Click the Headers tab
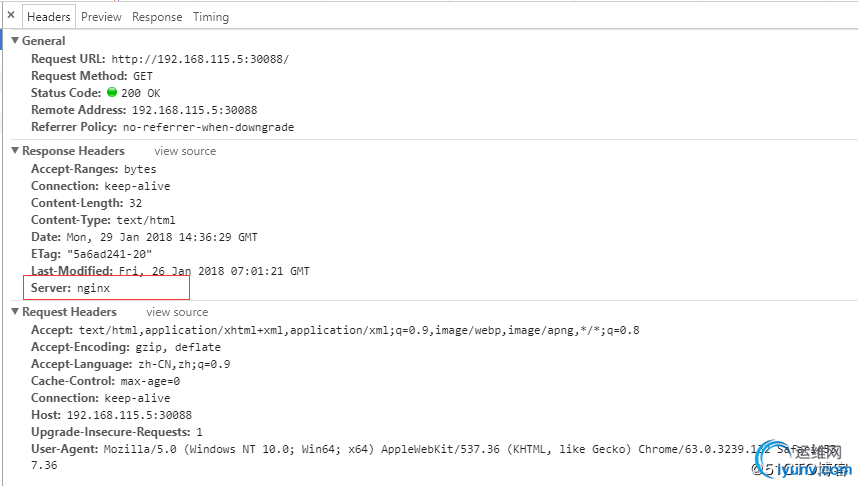The image size is (858, 486). pos(49,17)
